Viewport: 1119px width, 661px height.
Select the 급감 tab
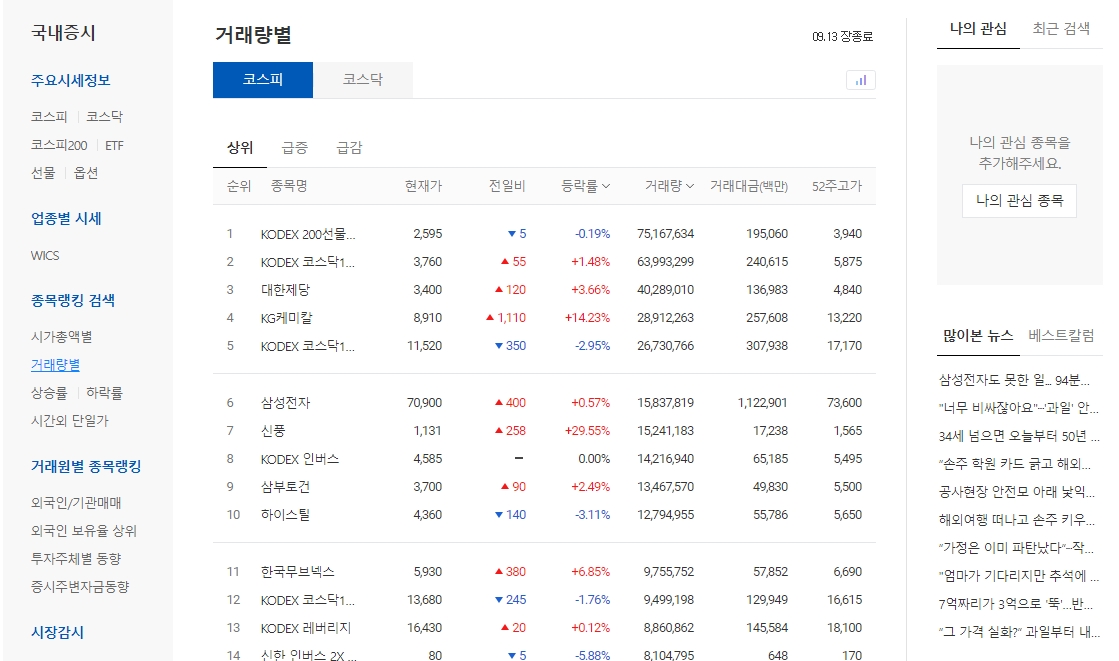pos(347,144)
